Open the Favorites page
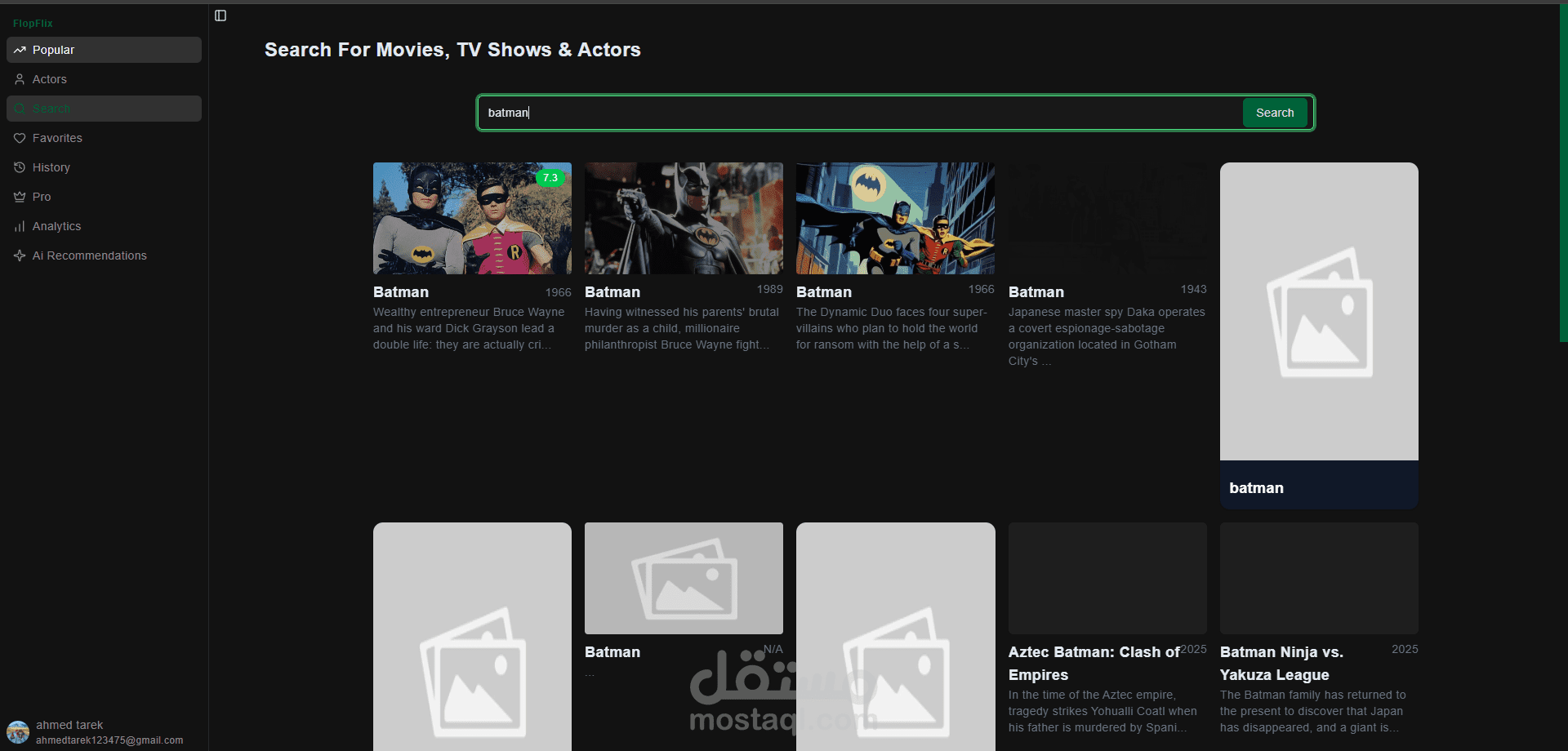 point(104,138)
